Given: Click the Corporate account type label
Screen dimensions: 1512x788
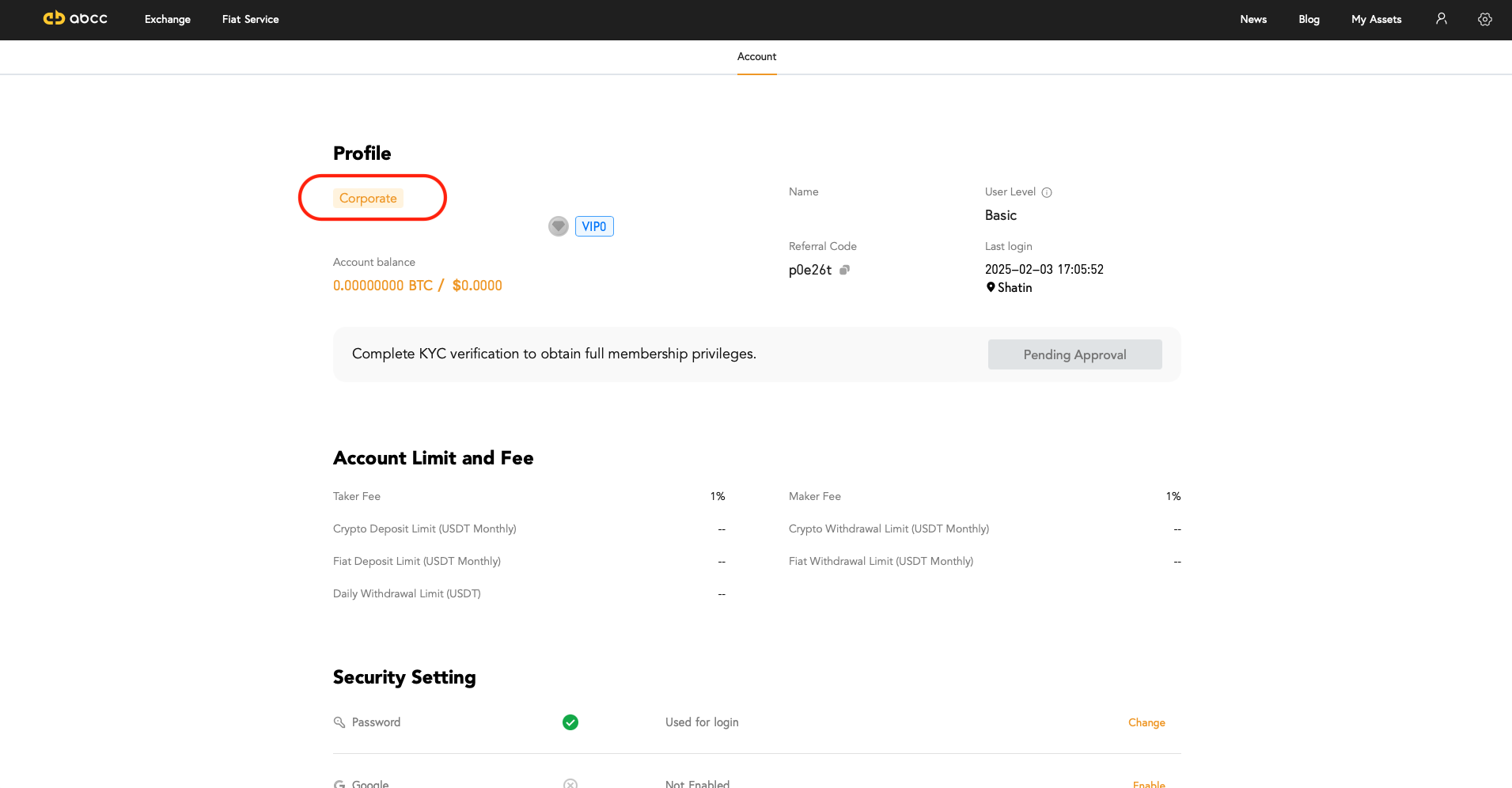Looking at the screenshot, I should coord(368,198).
